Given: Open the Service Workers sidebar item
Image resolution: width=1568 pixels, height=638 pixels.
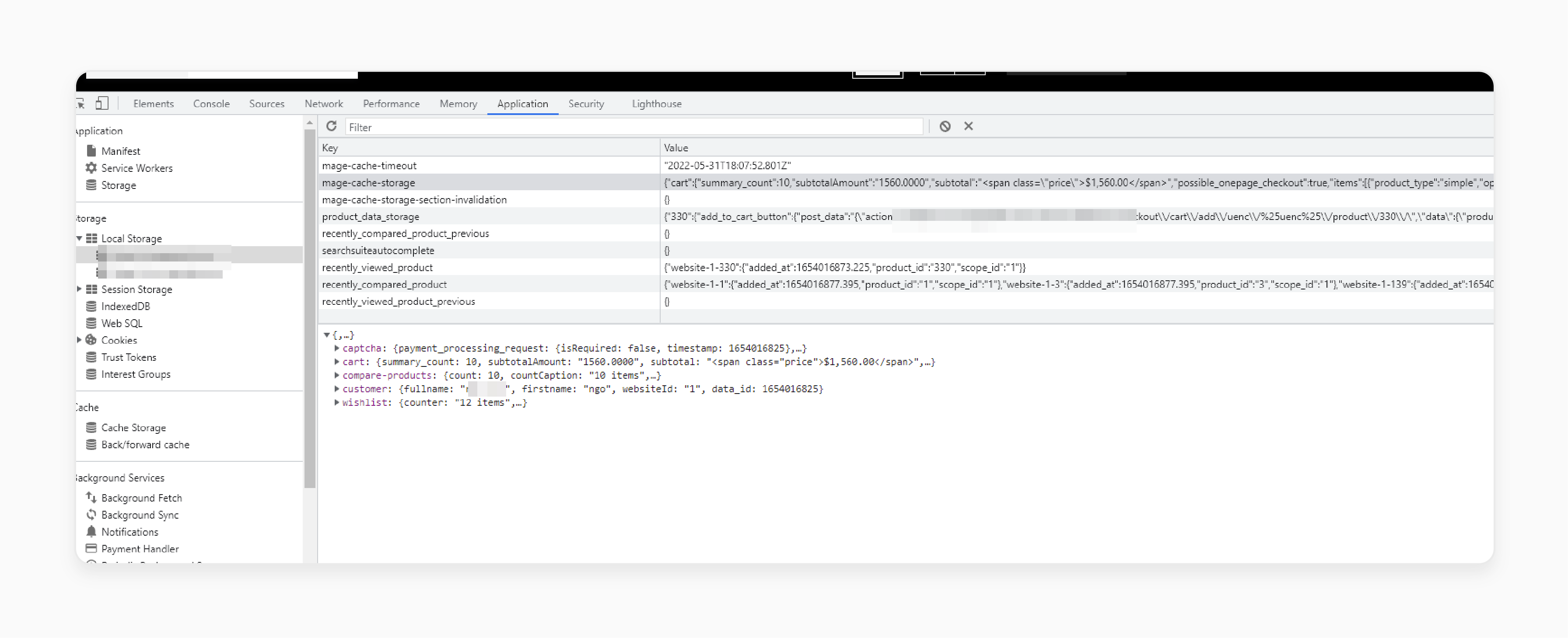Looking at the screenshot, I should pyautogui.click(x=137, y=168).
